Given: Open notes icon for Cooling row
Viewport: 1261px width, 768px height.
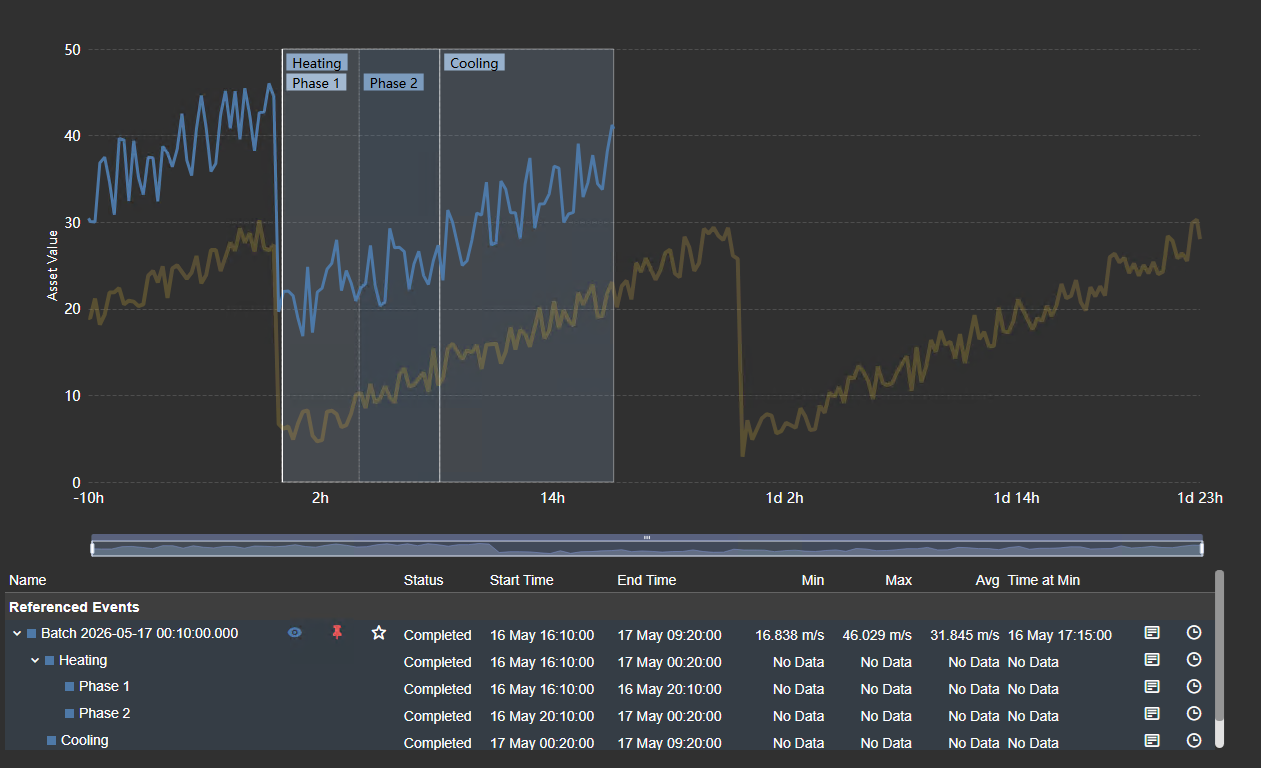Looking at the screenshot, I should [x=1152, y=740].
